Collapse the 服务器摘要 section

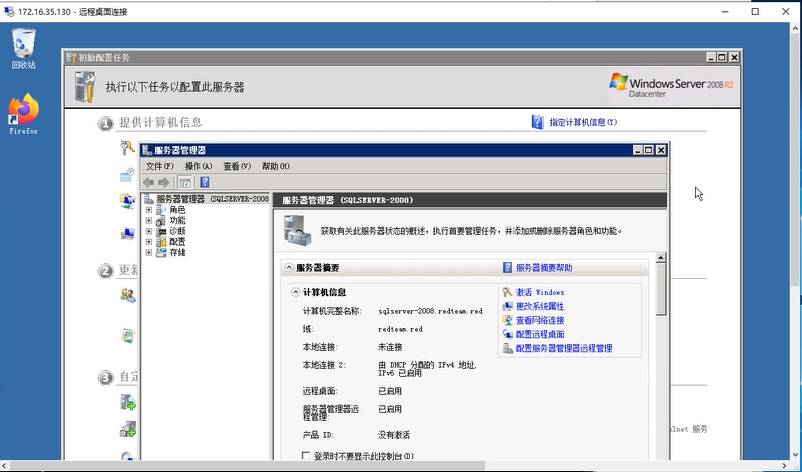point(289,267)
